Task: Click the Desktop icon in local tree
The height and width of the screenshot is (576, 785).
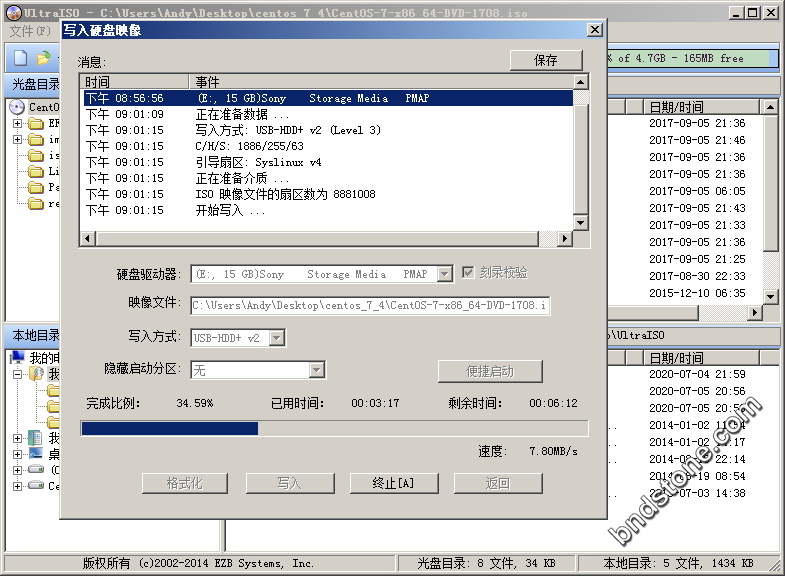Action: pos(36,454)
